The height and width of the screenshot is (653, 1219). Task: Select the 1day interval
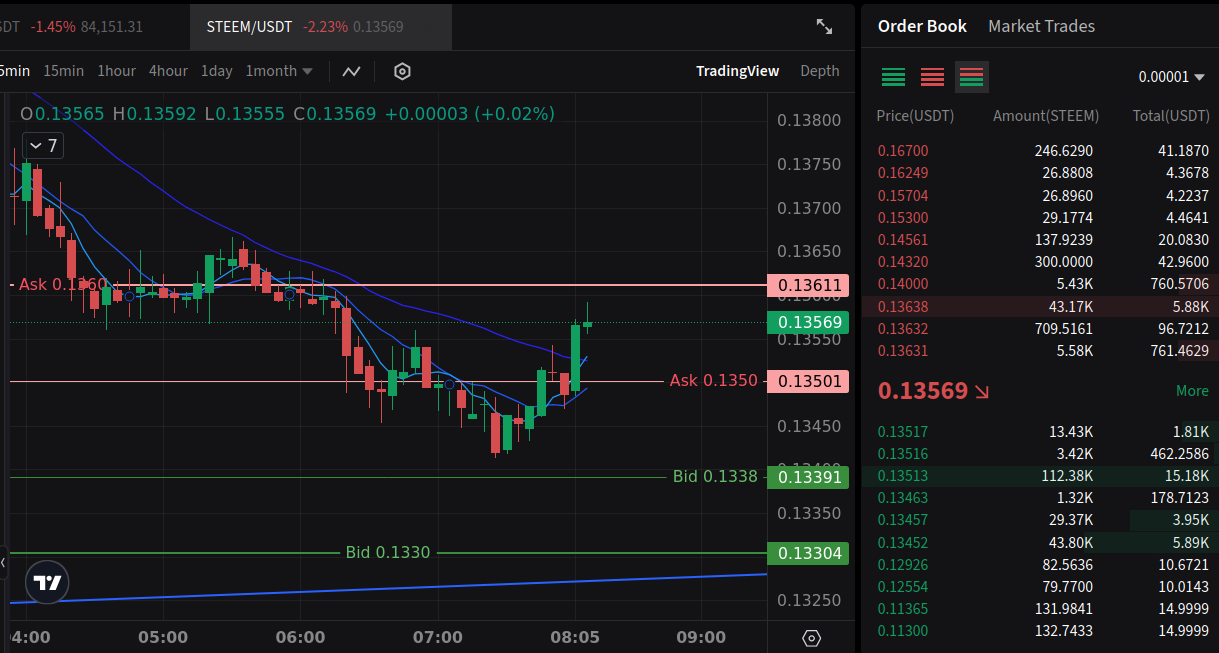[217, 71]
